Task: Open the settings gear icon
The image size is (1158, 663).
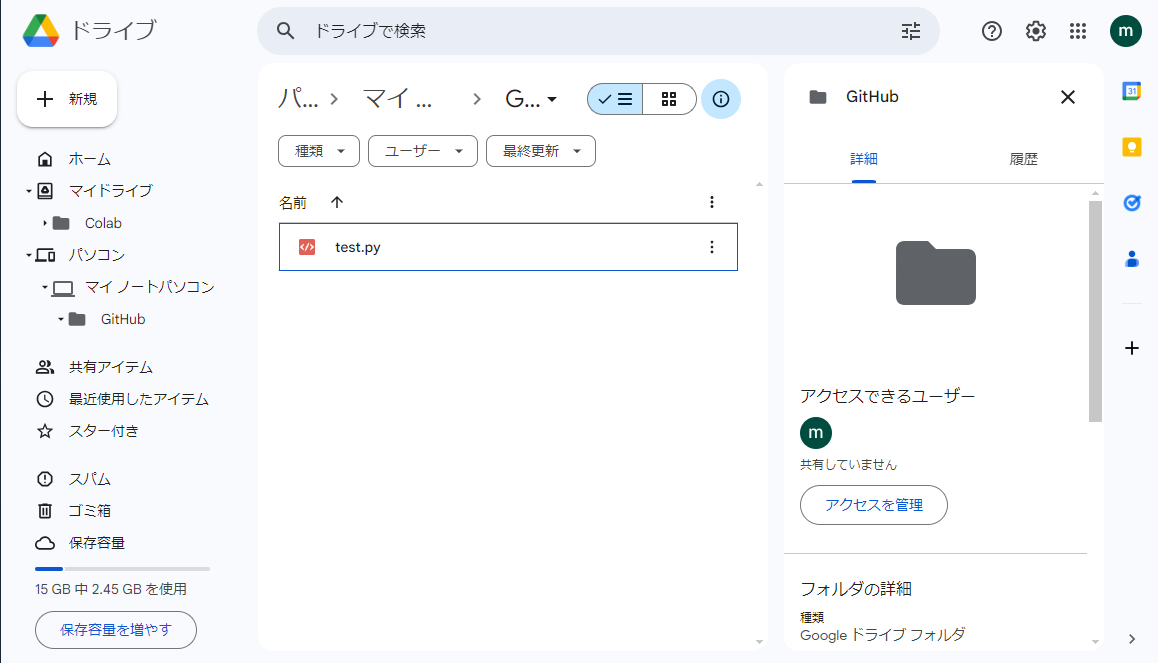Action: coord(1035,31)
